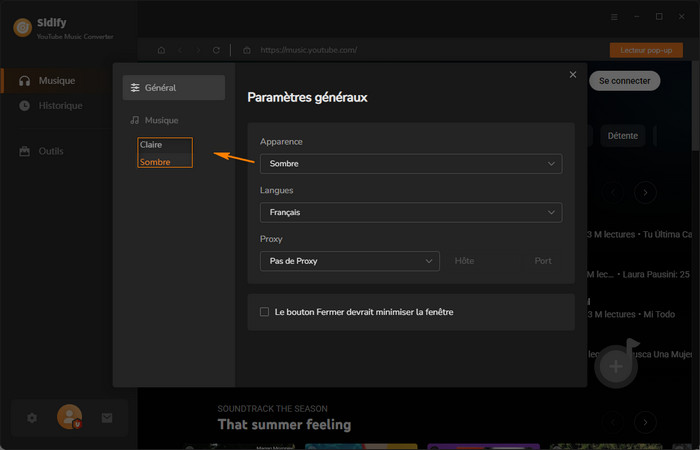Image resolution: width=700 pixels, height=450 pixels.
Task: Close the Paramètres généraux dialog
Action: 573,74
